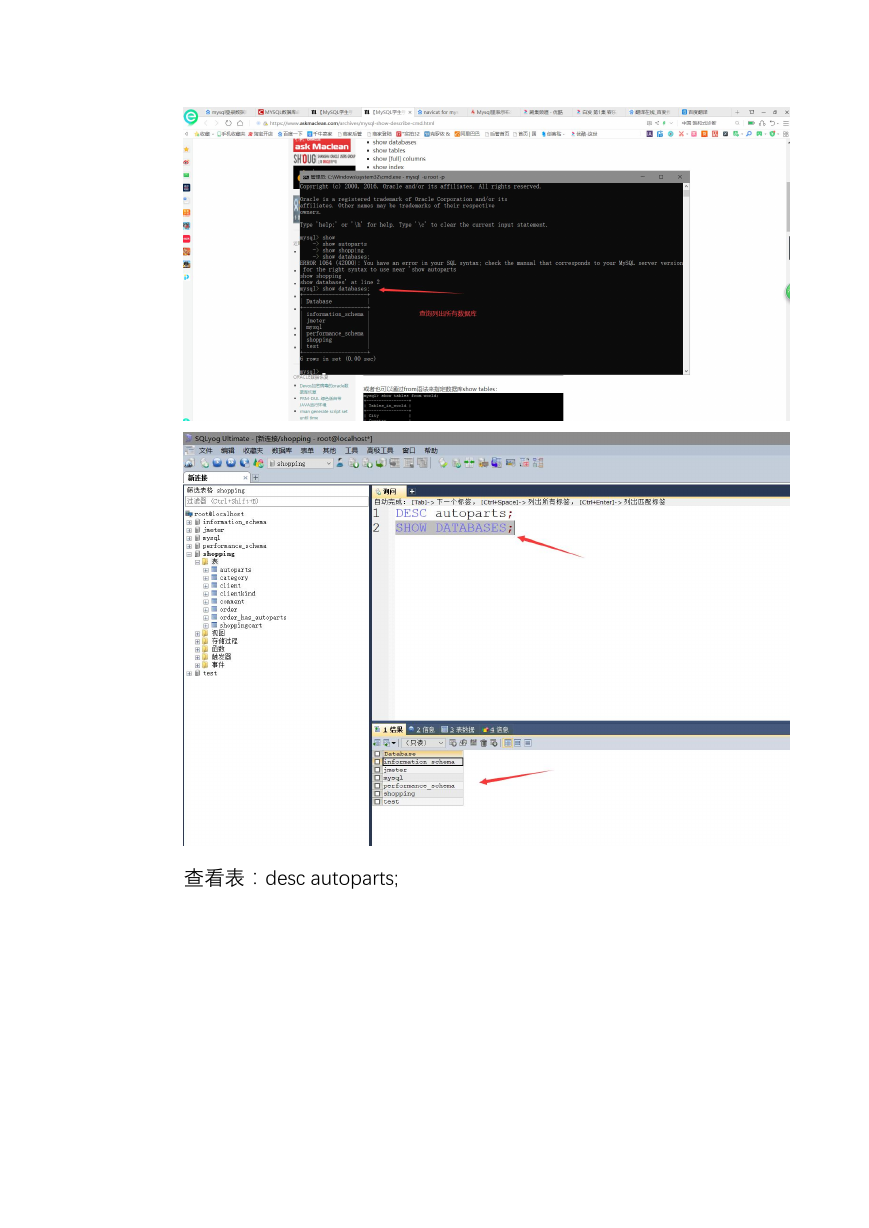
Task: Expand the mysql database node
Action: tap(189, 538)
